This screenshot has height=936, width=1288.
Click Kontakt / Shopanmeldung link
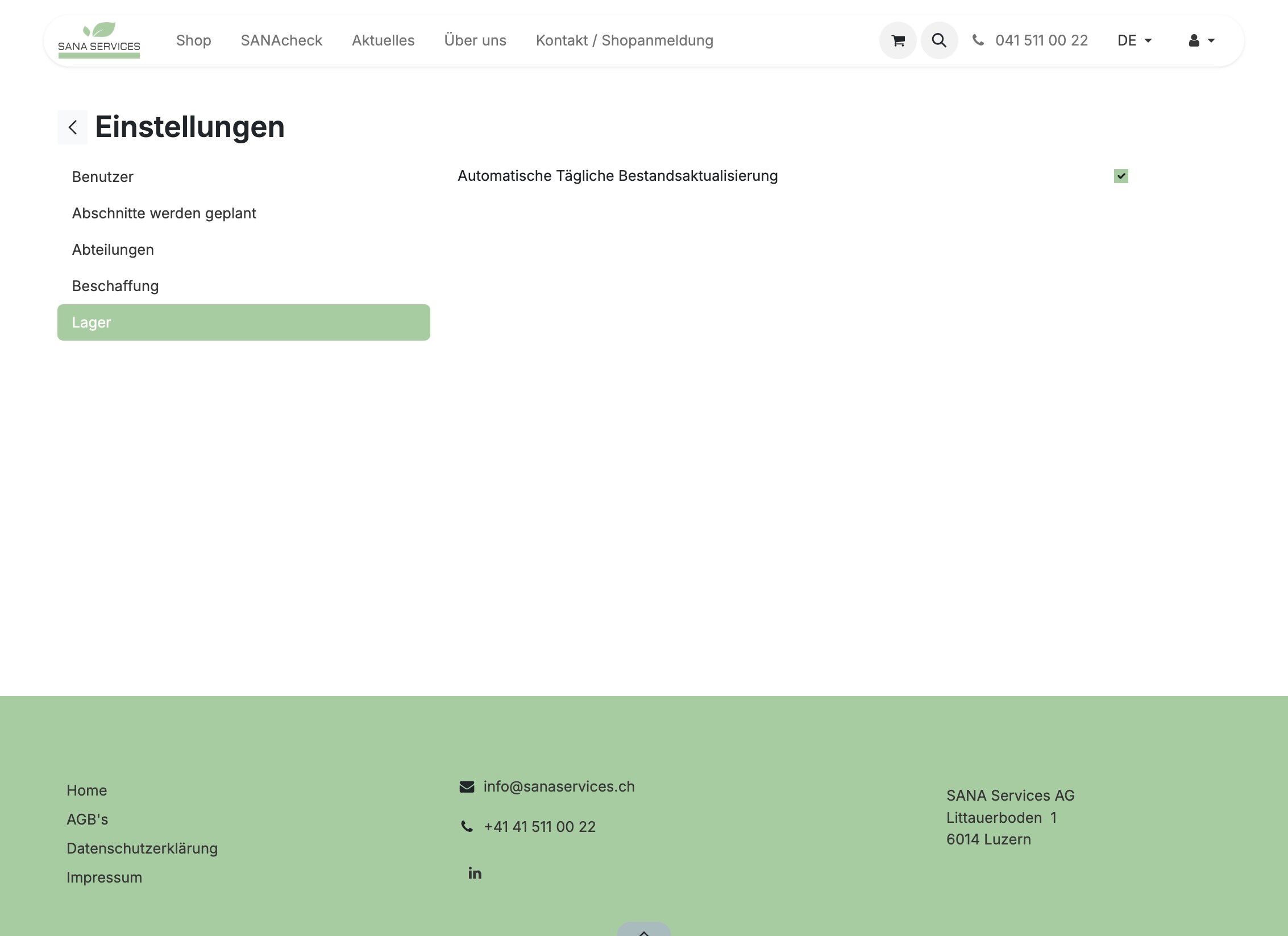point(624,40)
